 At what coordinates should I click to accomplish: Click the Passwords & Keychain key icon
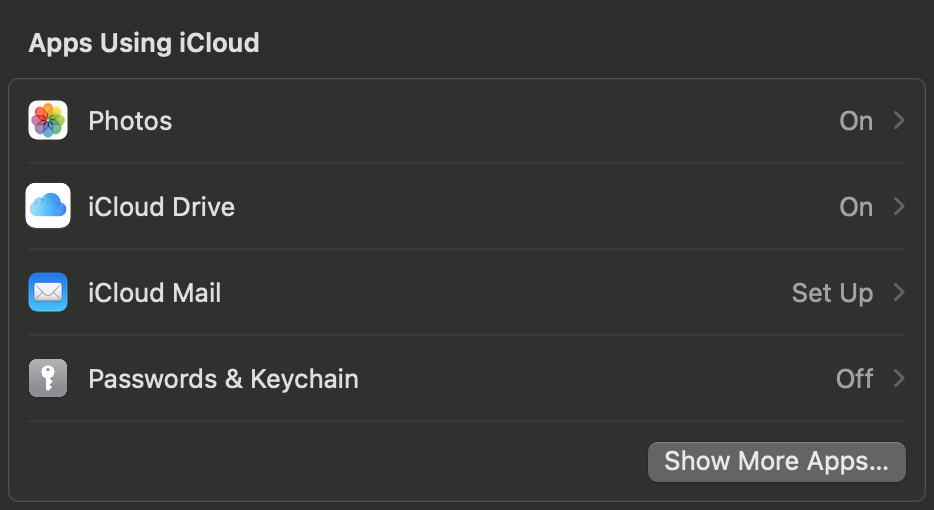pos(48,379)
